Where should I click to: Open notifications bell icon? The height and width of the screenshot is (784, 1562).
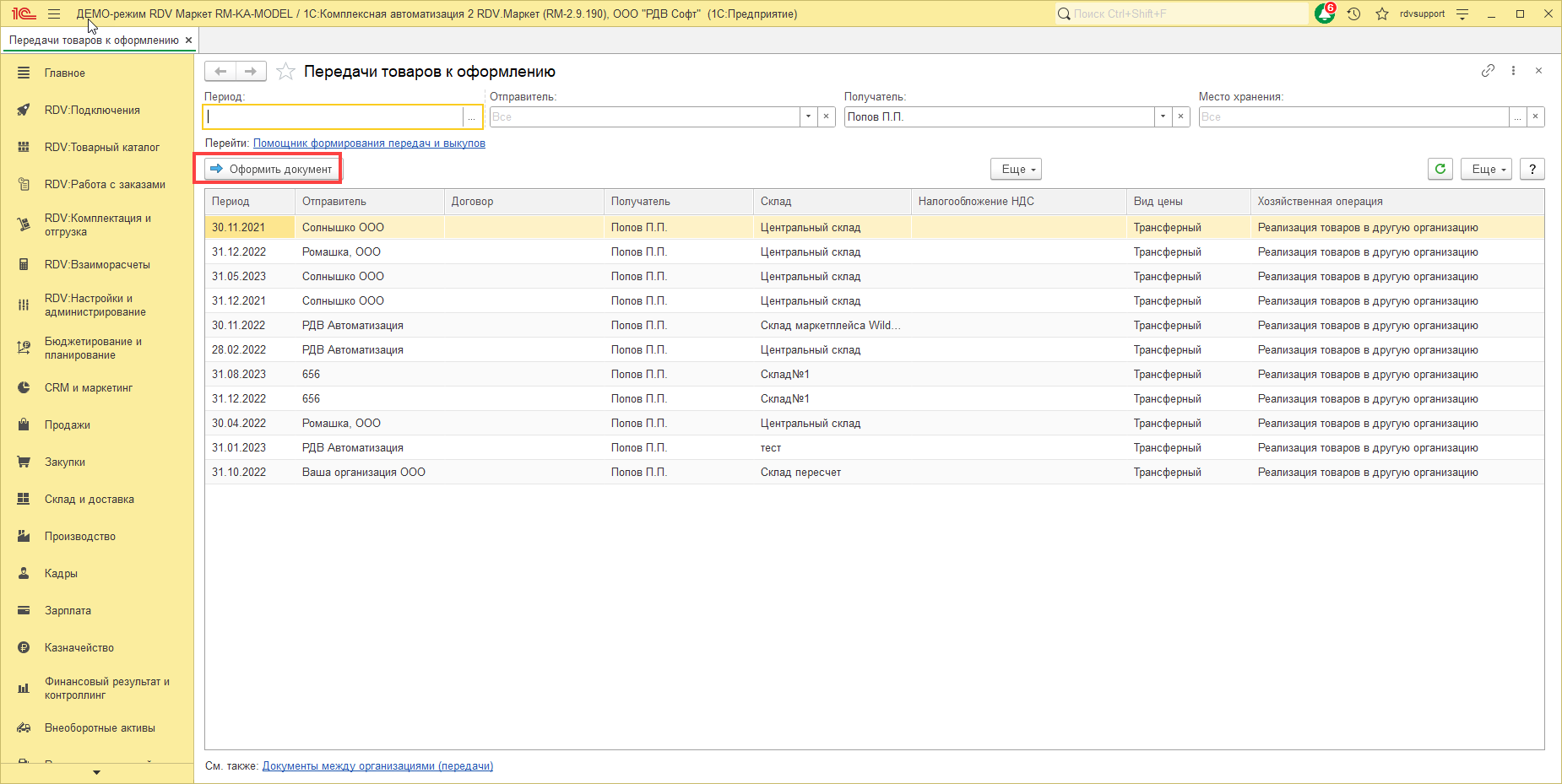pos(1324,14)
